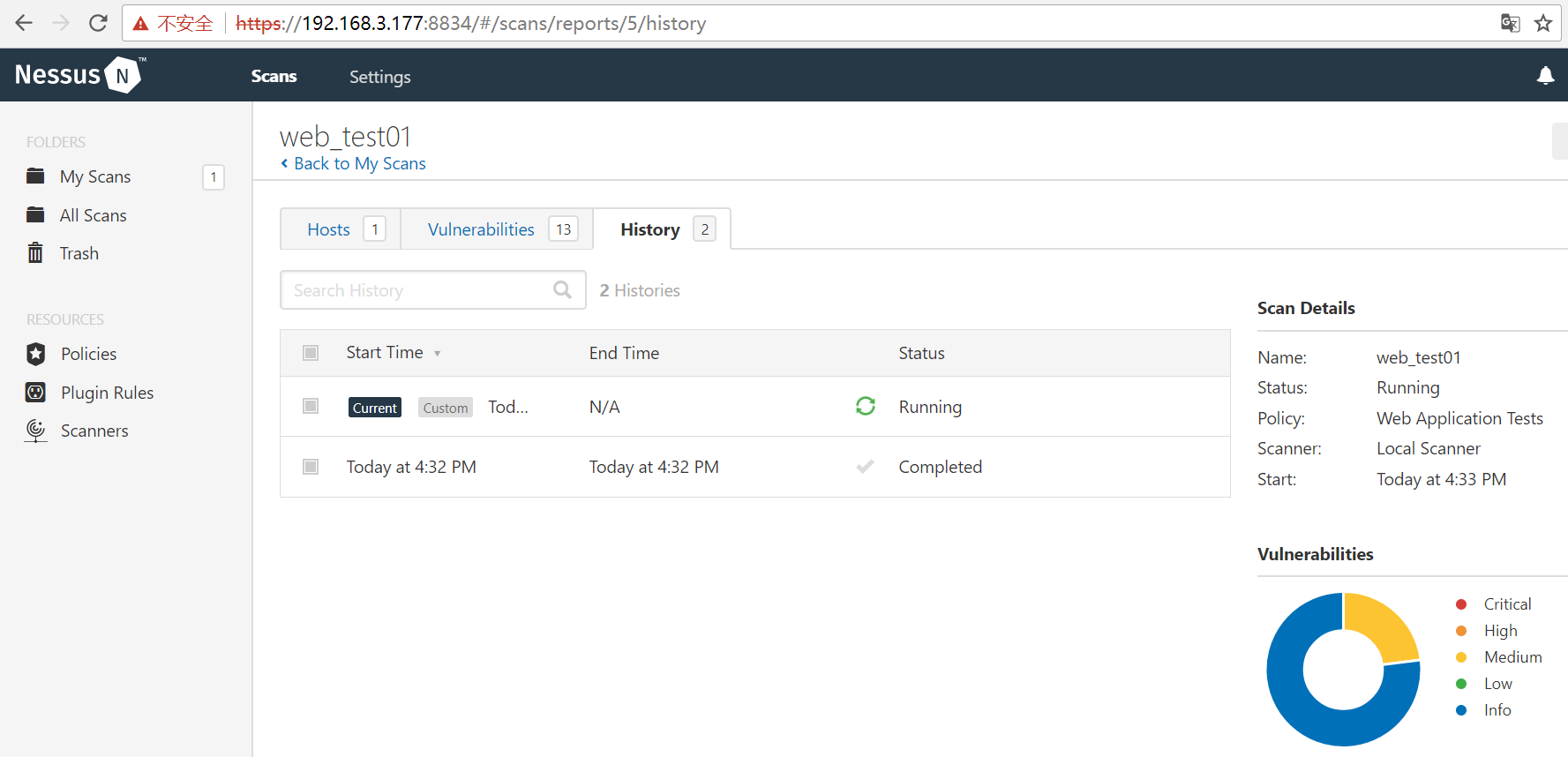Click the browser back arrow
The image size is (1568, 757).
[x=24, y=23]
